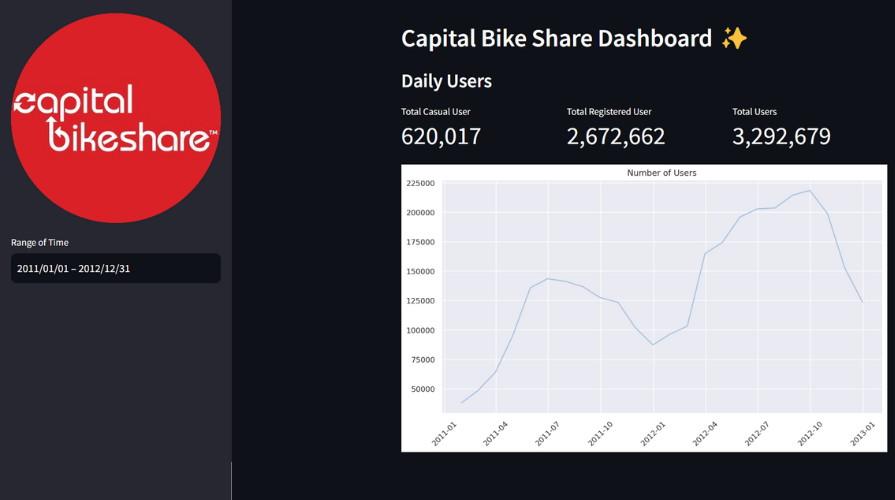Open the Range of Time date picker
Viewport: 895px width, 500px height.
[116, 268]
